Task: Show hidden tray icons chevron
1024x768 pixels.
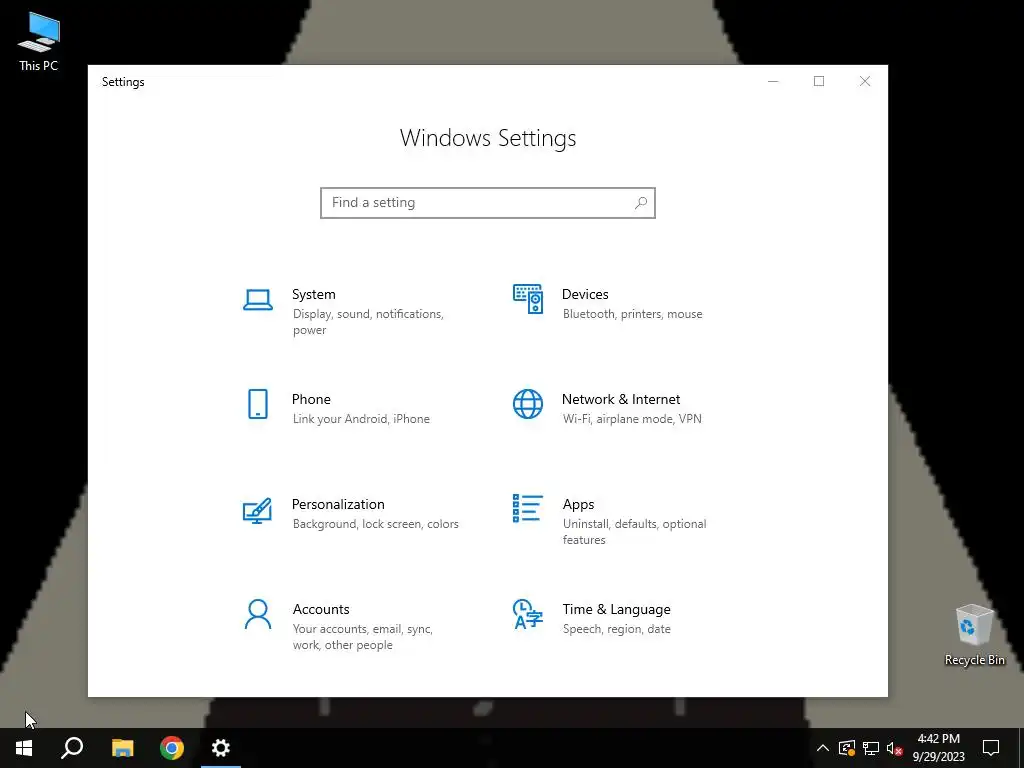Action: click(x=823, y=748)
